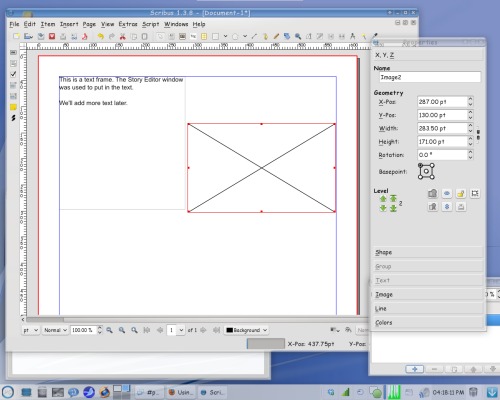Click the Name field containing Image2
The height and width of the screenshot is (400, 500).
click(x=430, y=77)
